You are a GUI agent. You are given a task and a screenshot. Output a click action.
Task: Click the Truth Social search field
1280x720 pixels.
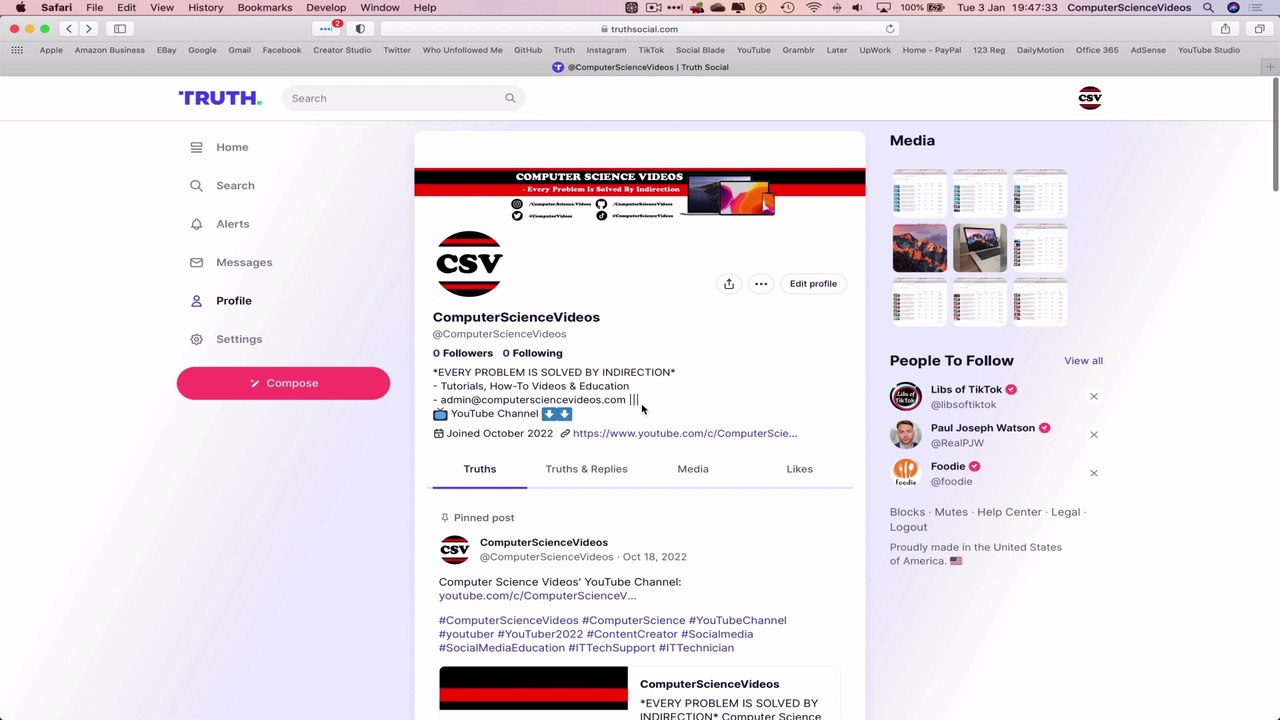coord(404,98)
